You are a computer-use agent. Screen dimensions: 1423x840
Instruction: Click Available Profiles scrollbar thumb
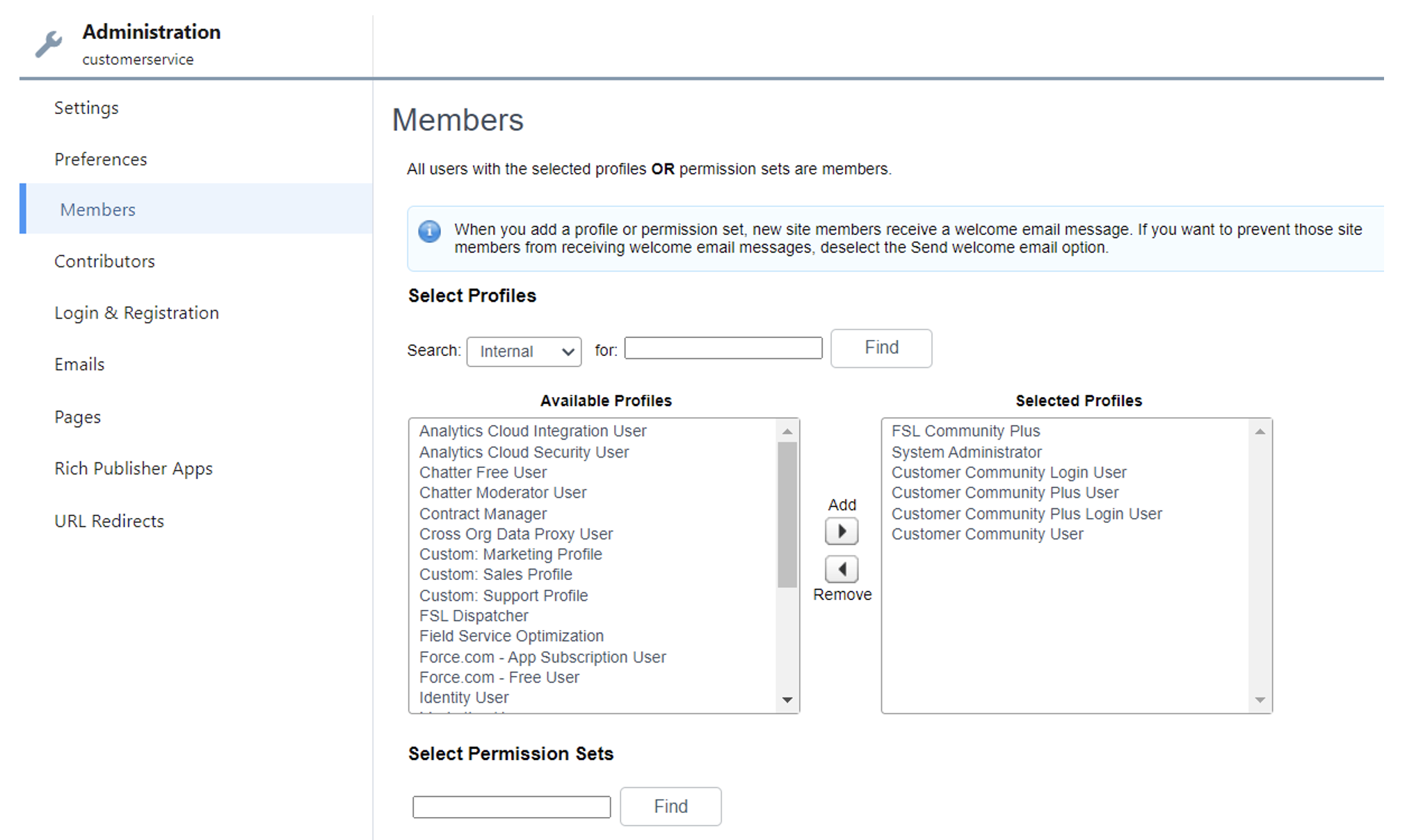click(x=787, y=515)
